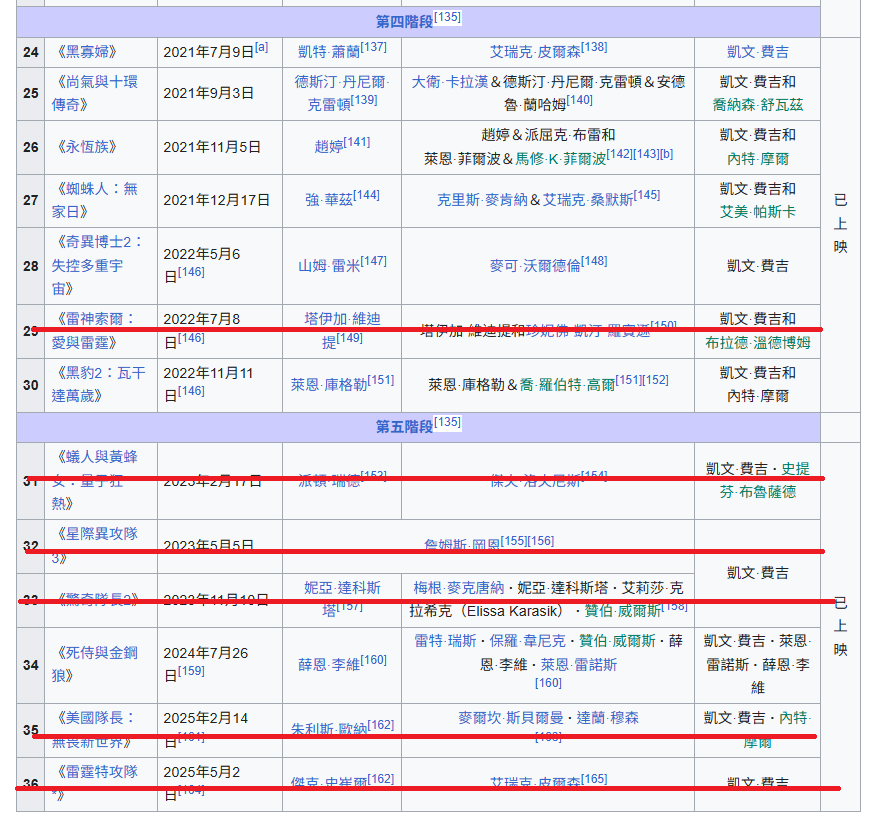894x830 pixels.
Task: Open writer link 大衛·卡拉漢
Action: click(x=450, y=82)
